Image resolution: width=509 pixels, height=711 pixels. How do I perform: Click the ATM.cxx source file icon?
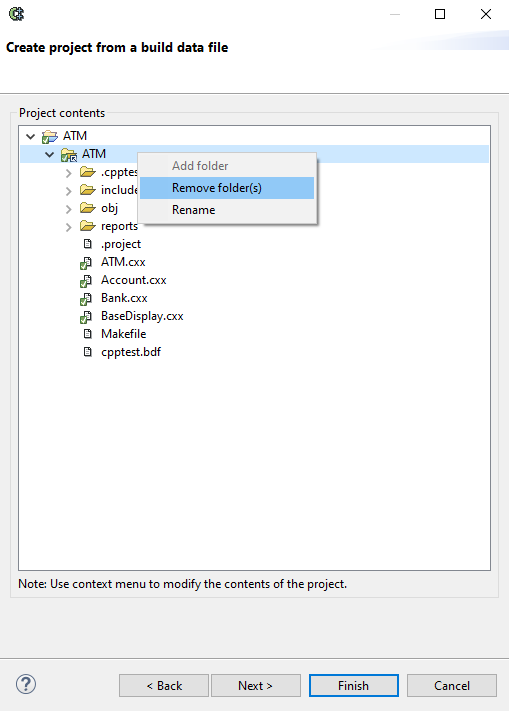(86, 263)
